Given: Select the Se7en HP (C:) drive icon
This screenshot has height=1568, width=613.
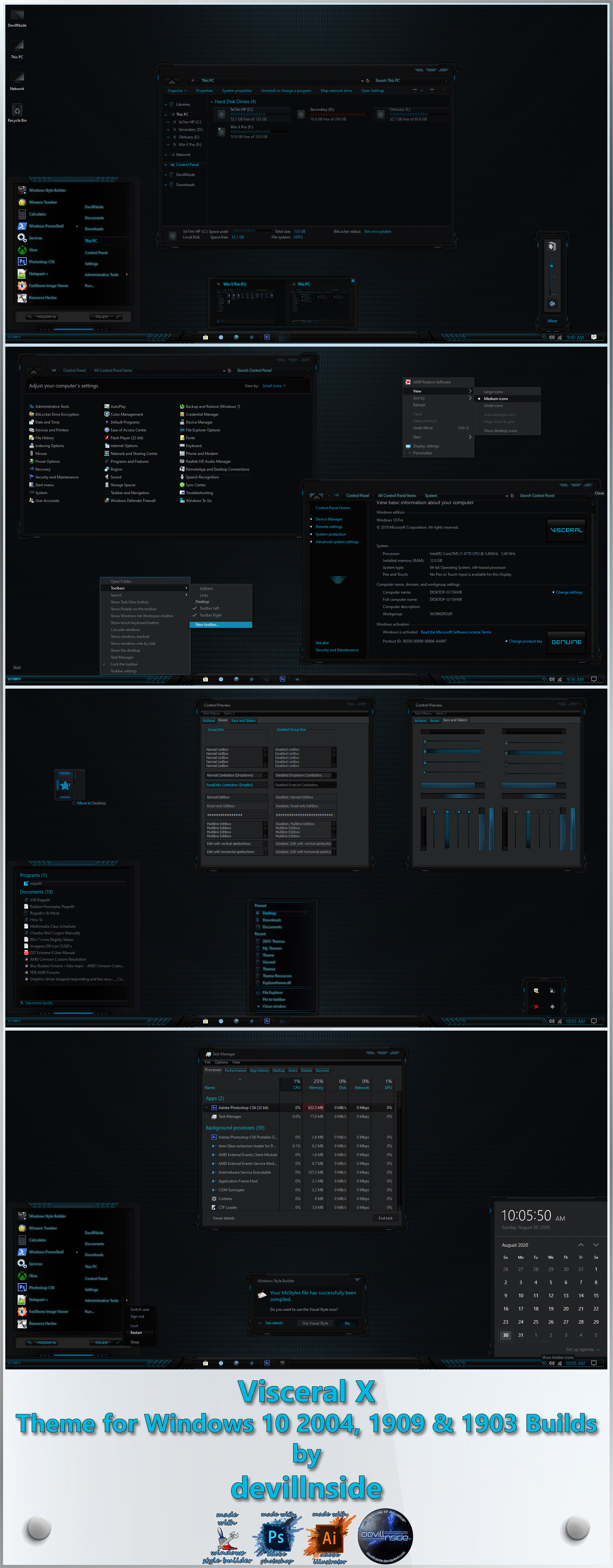Looking at the screenshot, I should coord(221,114).
